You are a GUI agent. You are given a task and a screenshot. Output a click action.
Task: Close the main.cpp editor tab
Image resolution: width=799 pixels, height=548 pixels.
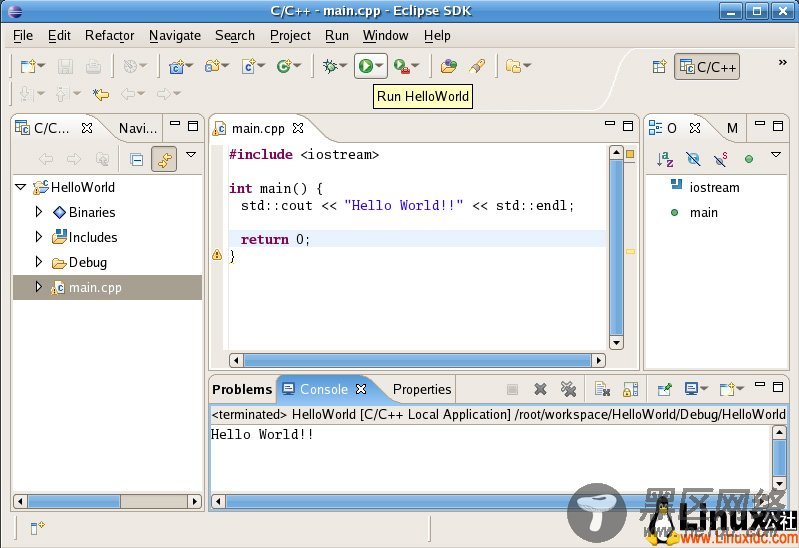[x=298, y=128]
